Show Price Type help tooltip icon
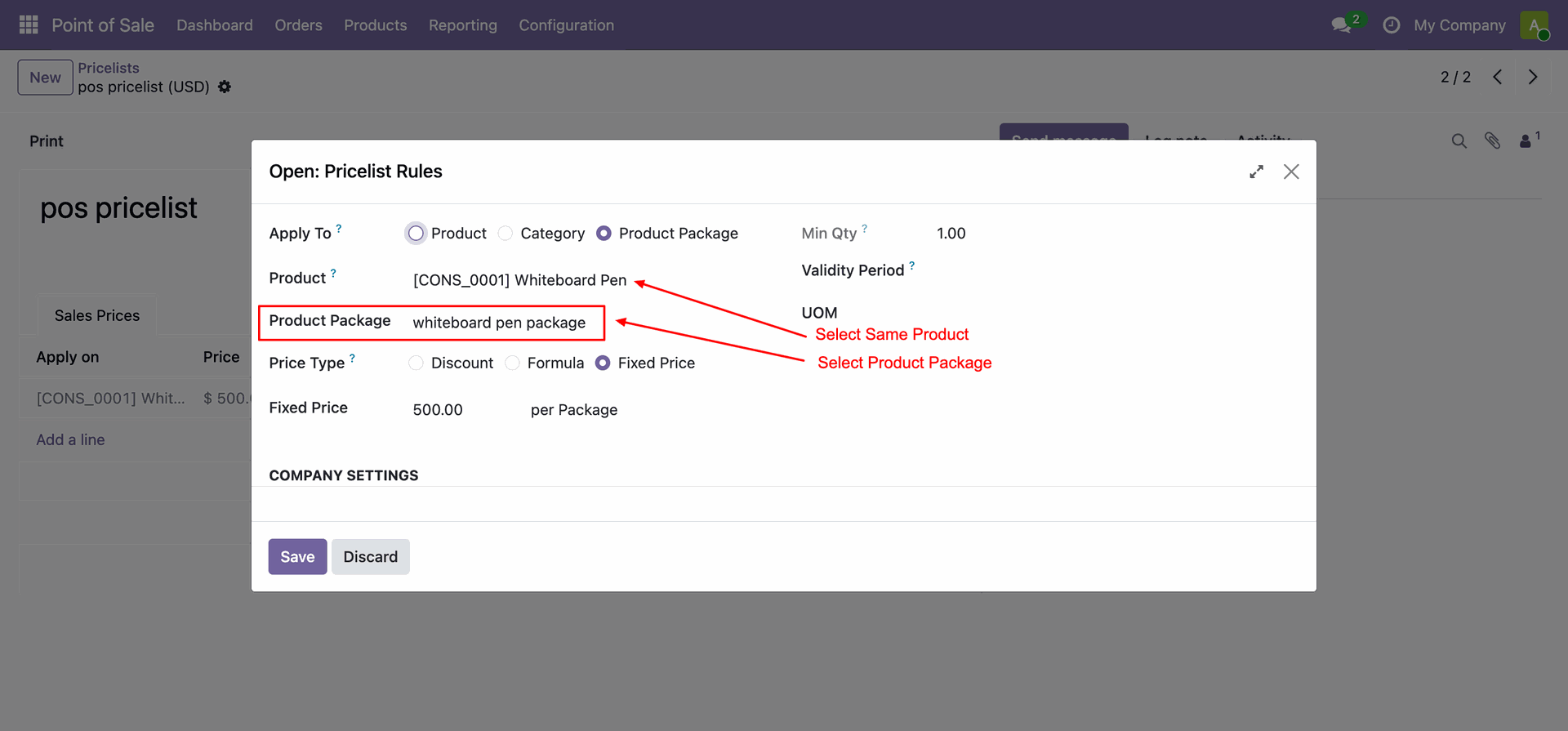Image resolution: width=1568 pixels, height=731 pixels. click(352, 358)
